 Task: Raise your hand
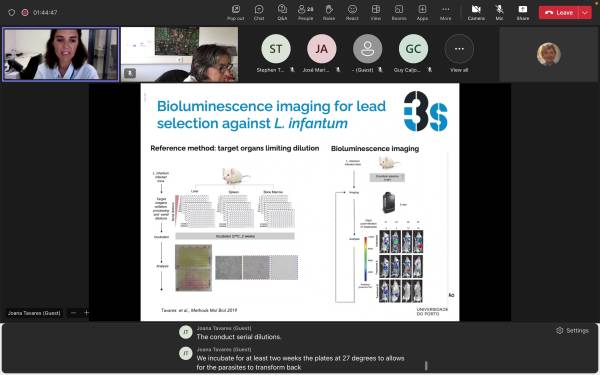(329, 12)
